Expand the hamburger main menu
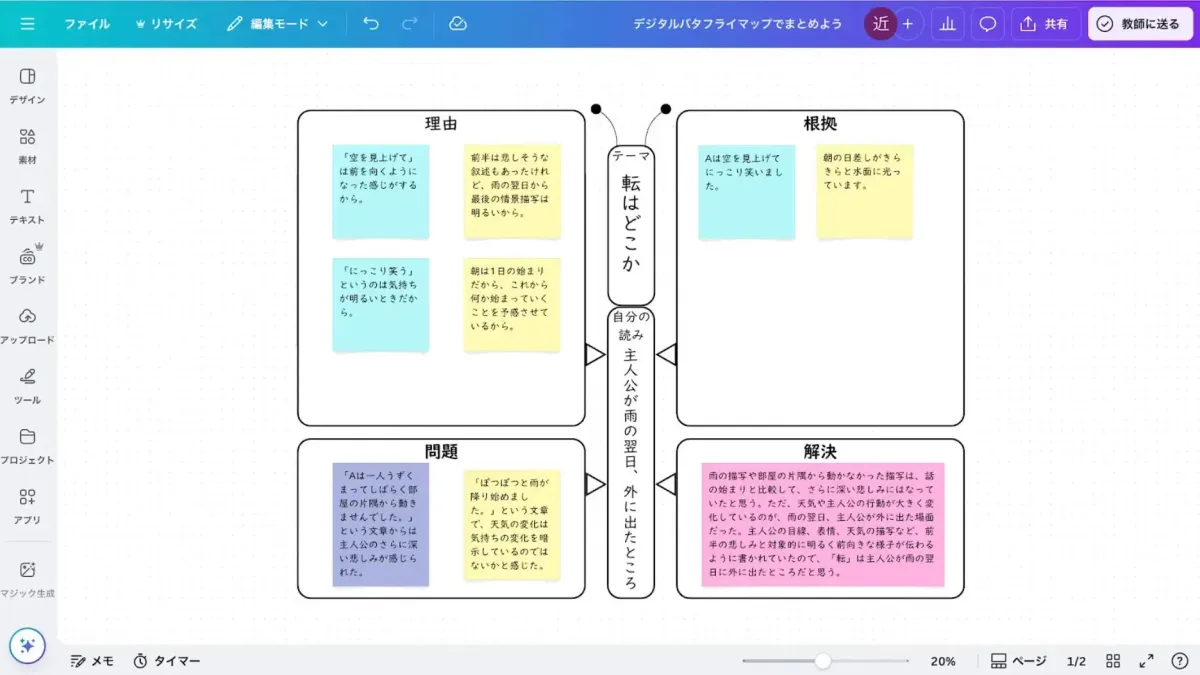This screenshot has width=1200, height=675. pos(27,23)
